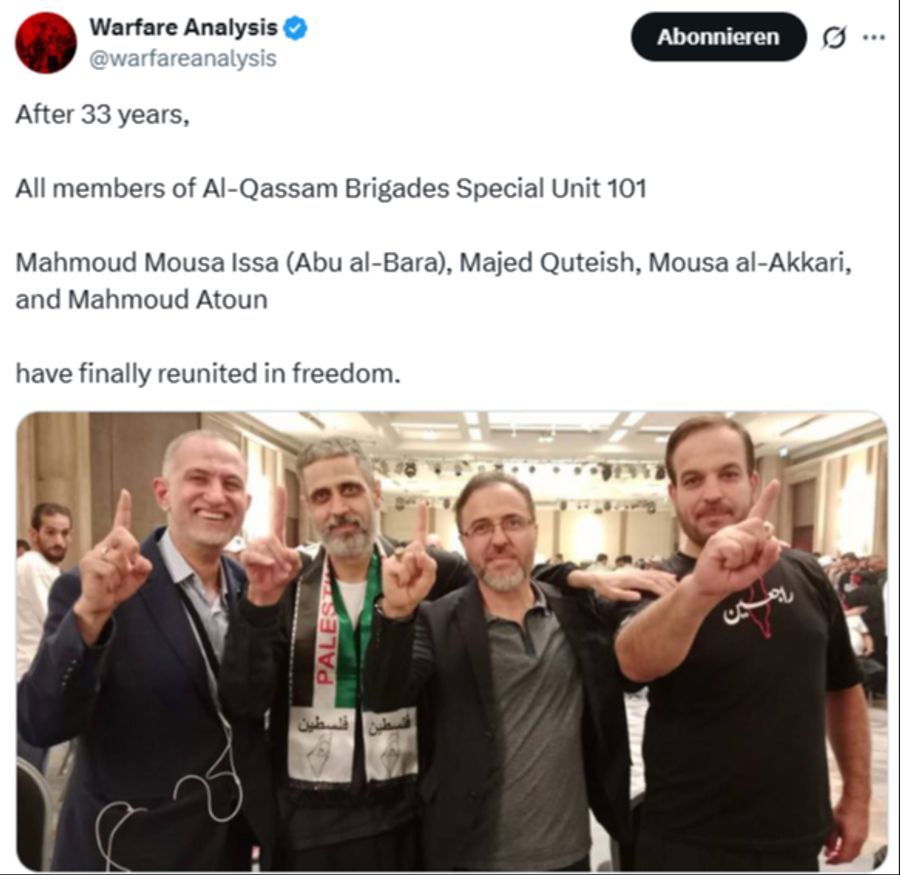This screenshot has height=875, width=900.
Task: Click the "and Mahmoud Atoun" text line
Action: point(141,300)
